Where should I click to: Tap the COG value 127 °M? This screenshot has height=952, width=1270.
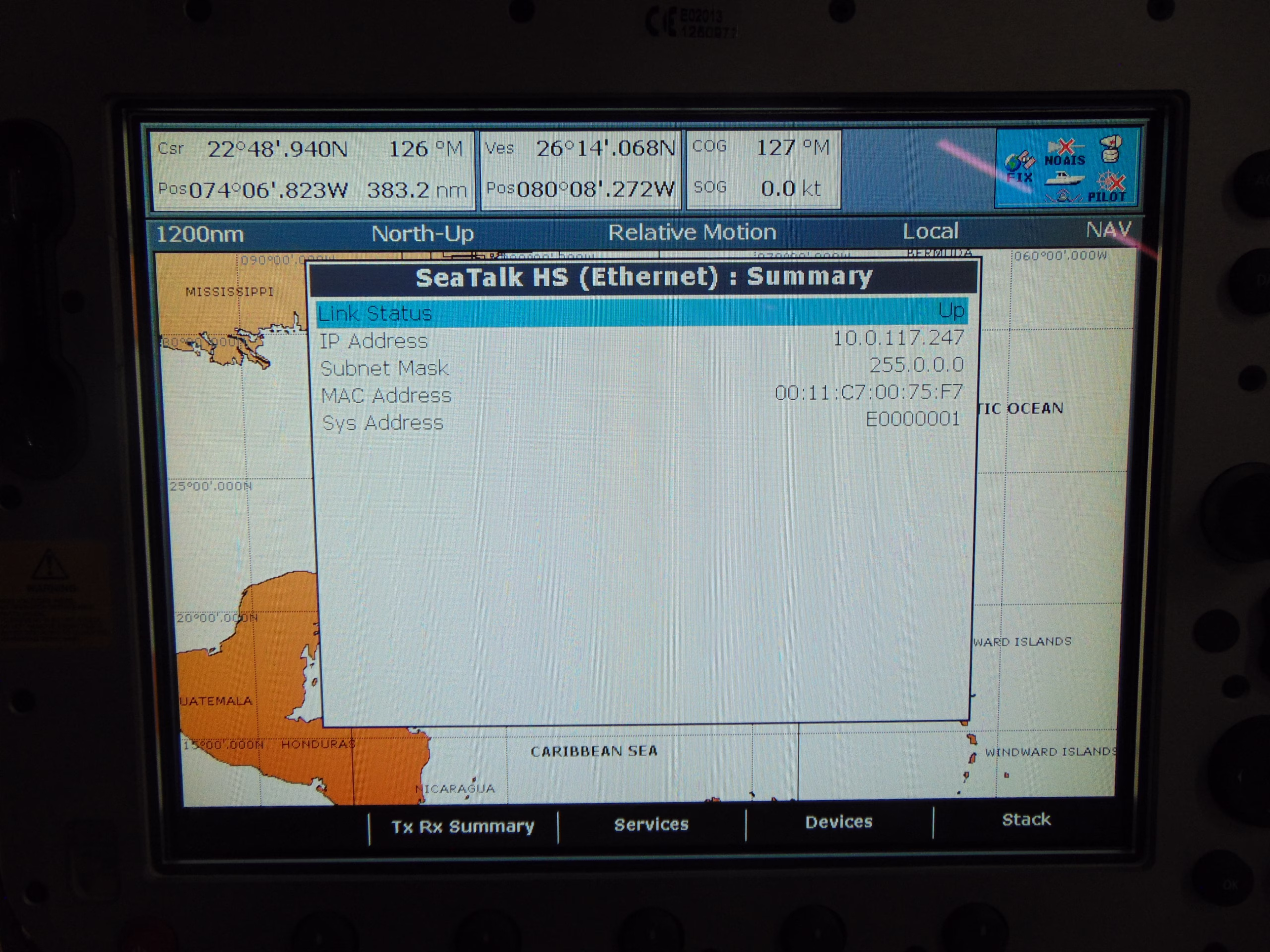(x=793, y=148)
